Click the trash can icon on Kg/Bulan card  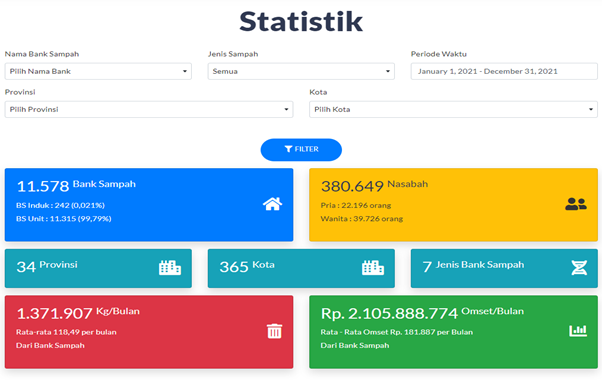tap(275, 331)
